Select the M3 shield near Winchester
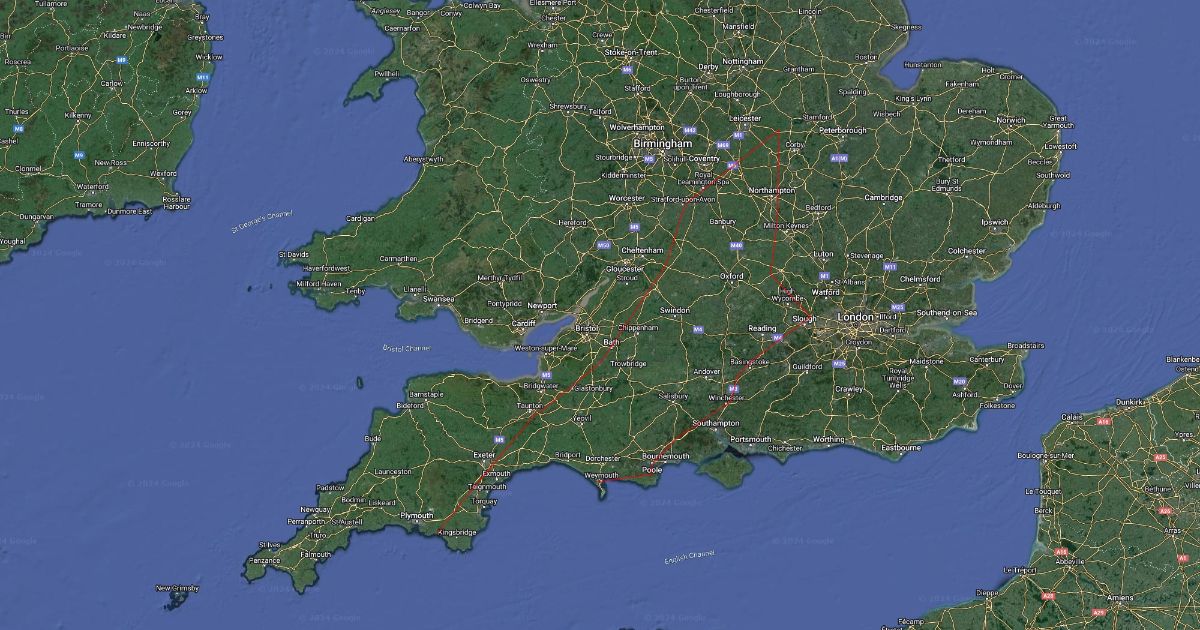Image resolution: width=1200 pixels, height=630 pixels. tap(733, 388)
